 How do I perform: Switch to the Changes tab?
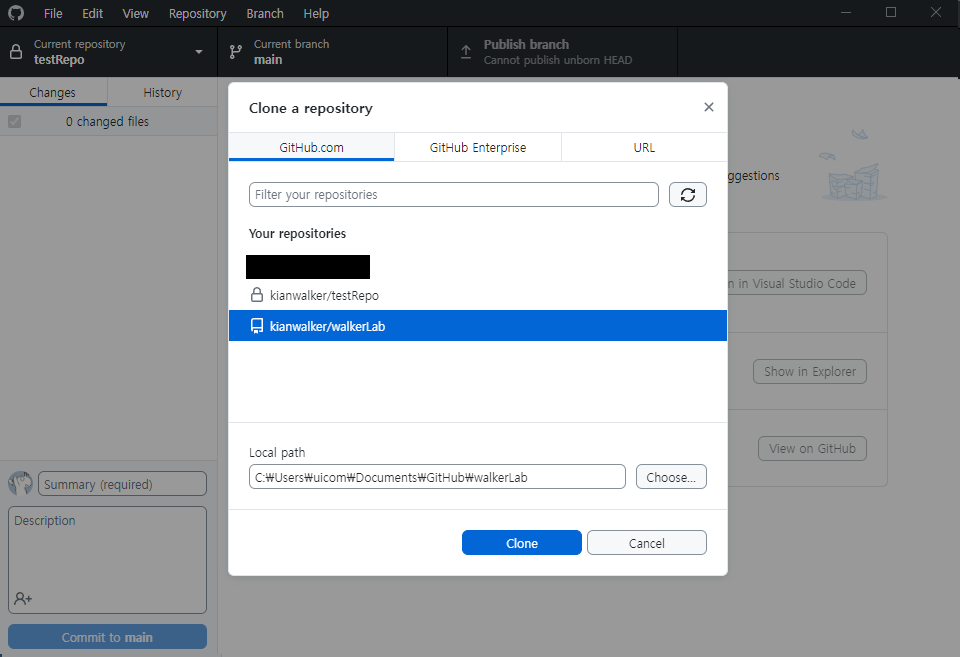pyautogui.click(x=53, y=92)
